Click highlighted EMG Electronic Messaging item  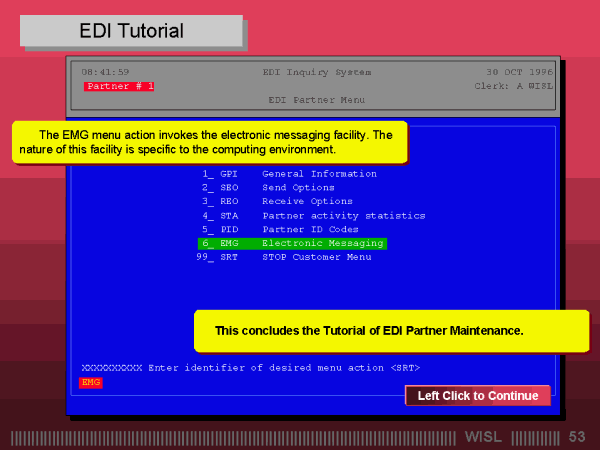point(291,243)
